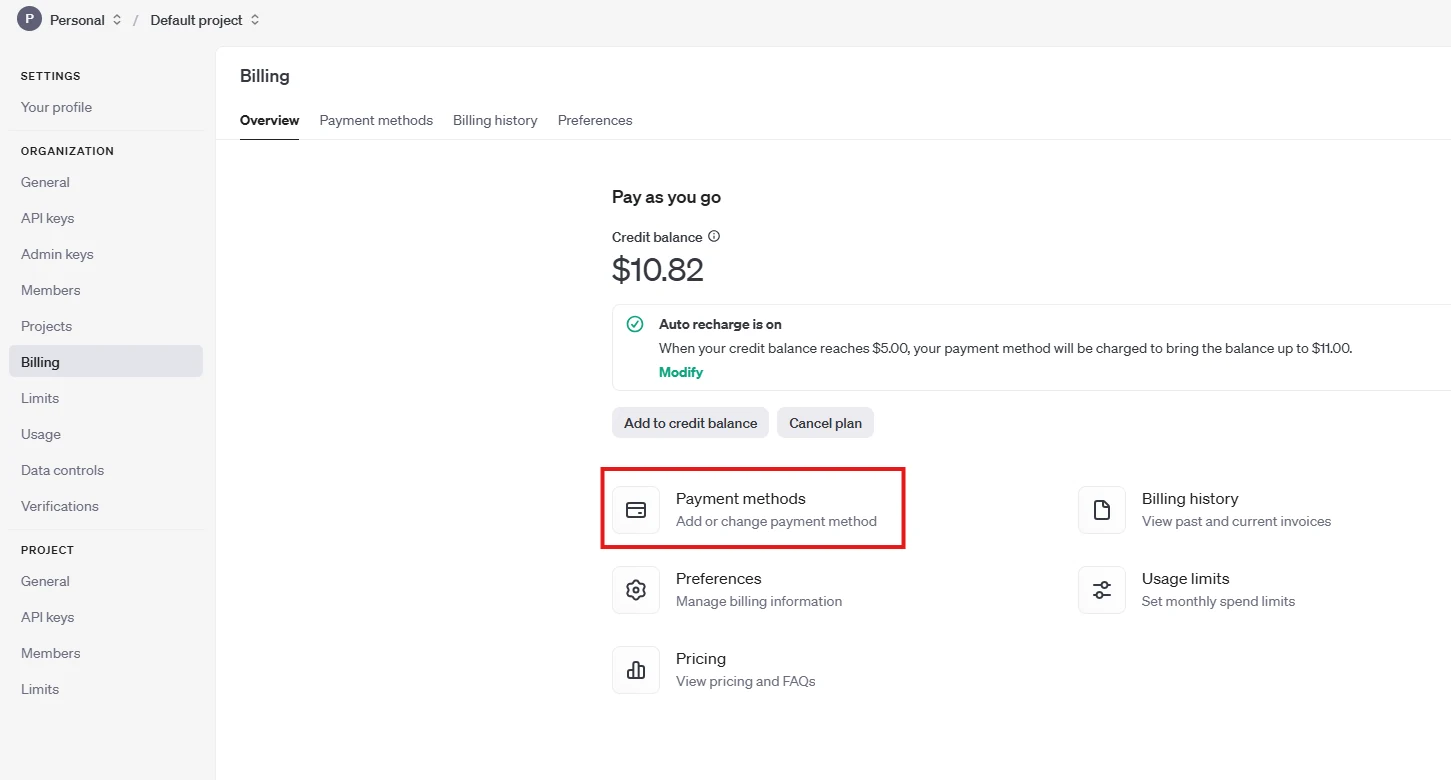Open project API keys in the sidebar
Screen dimensions: 1451x780
tap(47, 617)
